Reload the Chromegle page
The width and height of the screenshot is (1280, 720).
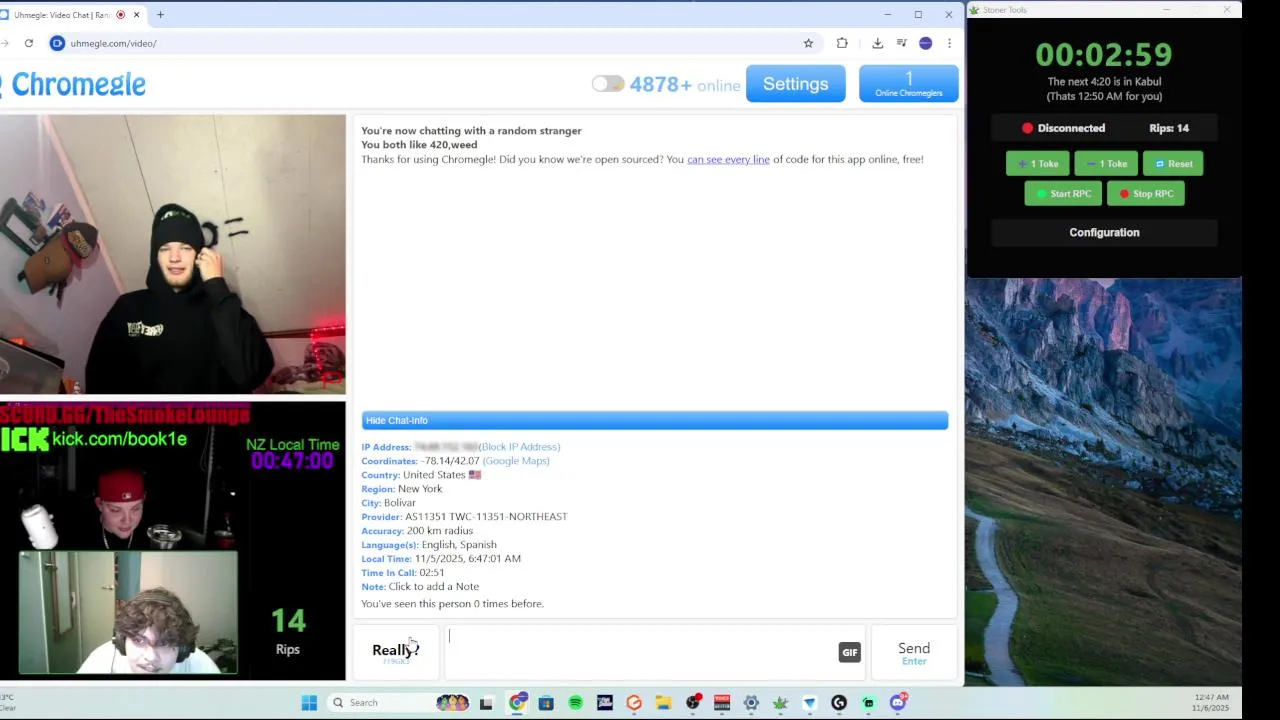pyautogui.click(x=28, y=43)
